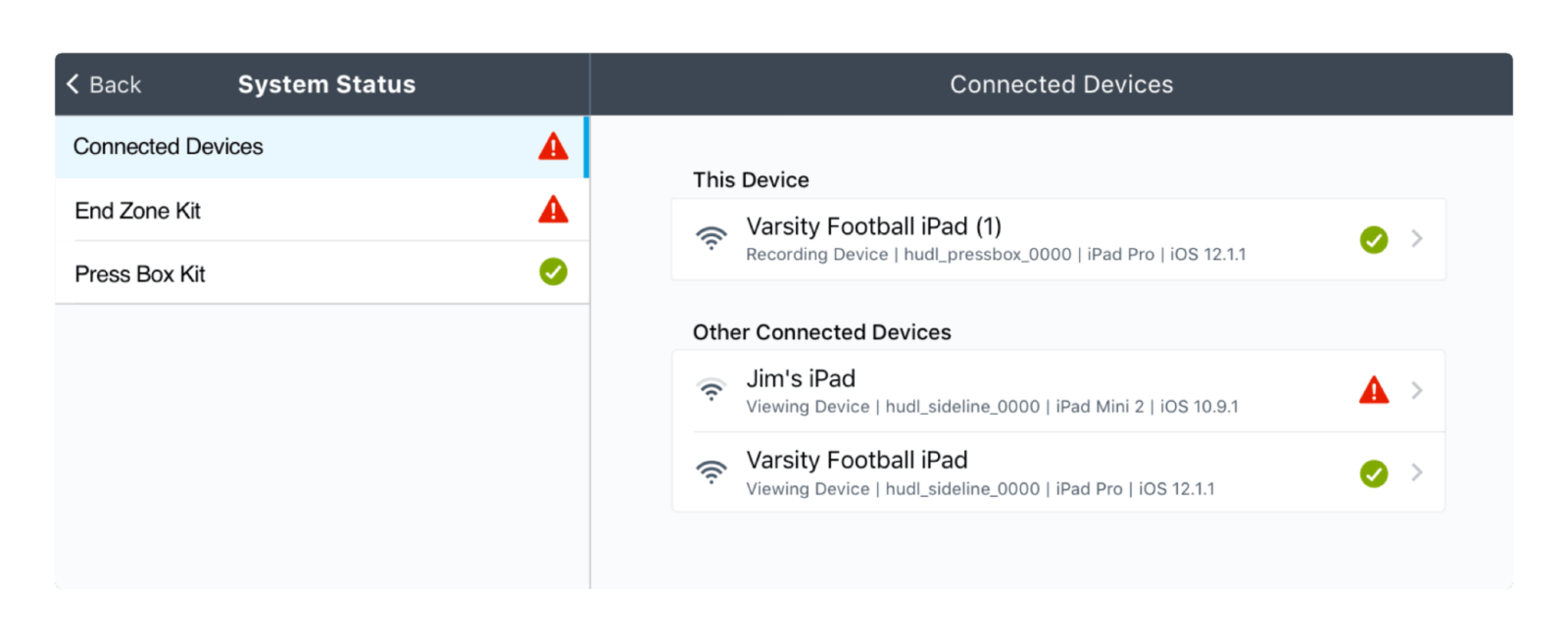Click the green status check on Varsity Football iPad (1)
The height and width of the screenshot is (639, 1568).
[x=1374, y=239]
